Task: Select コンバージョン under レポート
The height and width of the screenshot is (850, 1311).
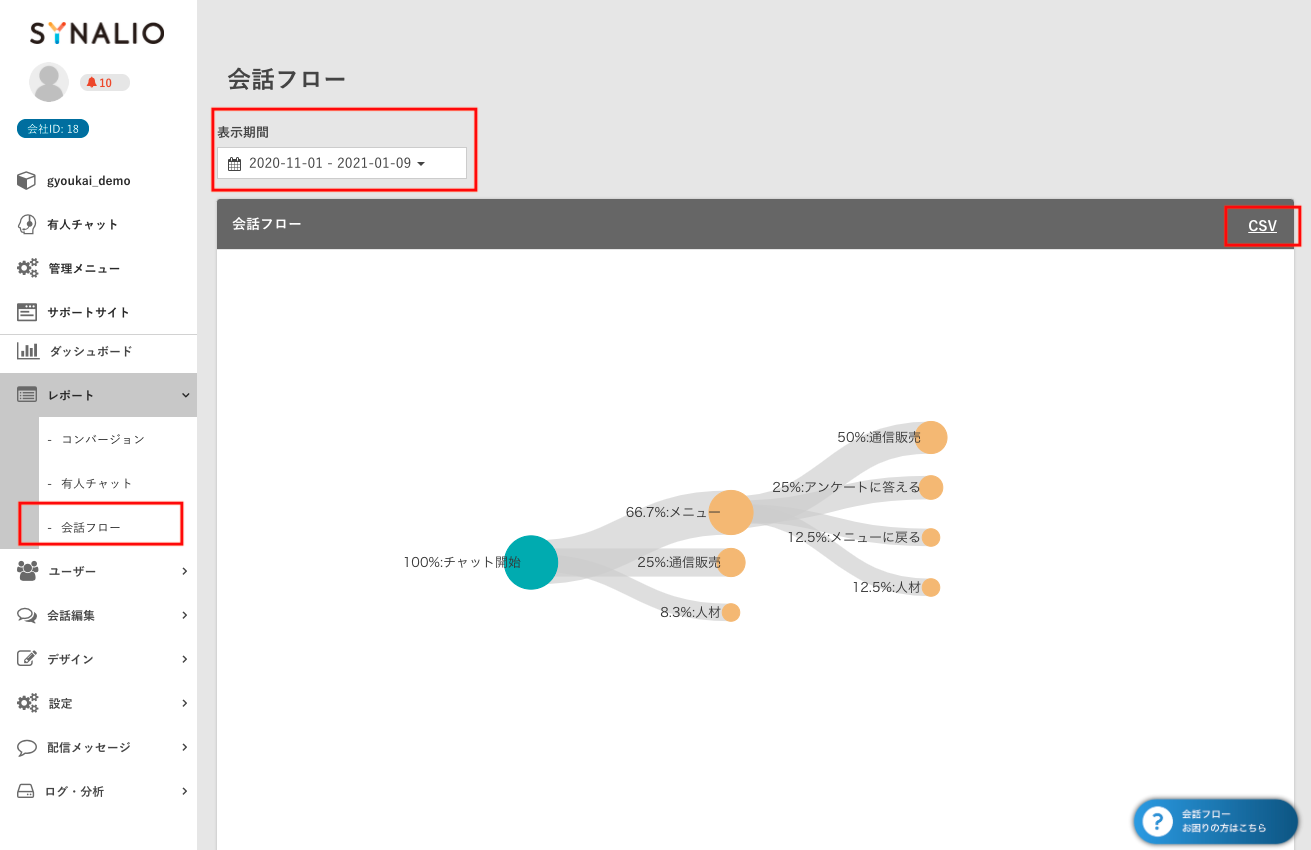Action: [x=102, y=439]
